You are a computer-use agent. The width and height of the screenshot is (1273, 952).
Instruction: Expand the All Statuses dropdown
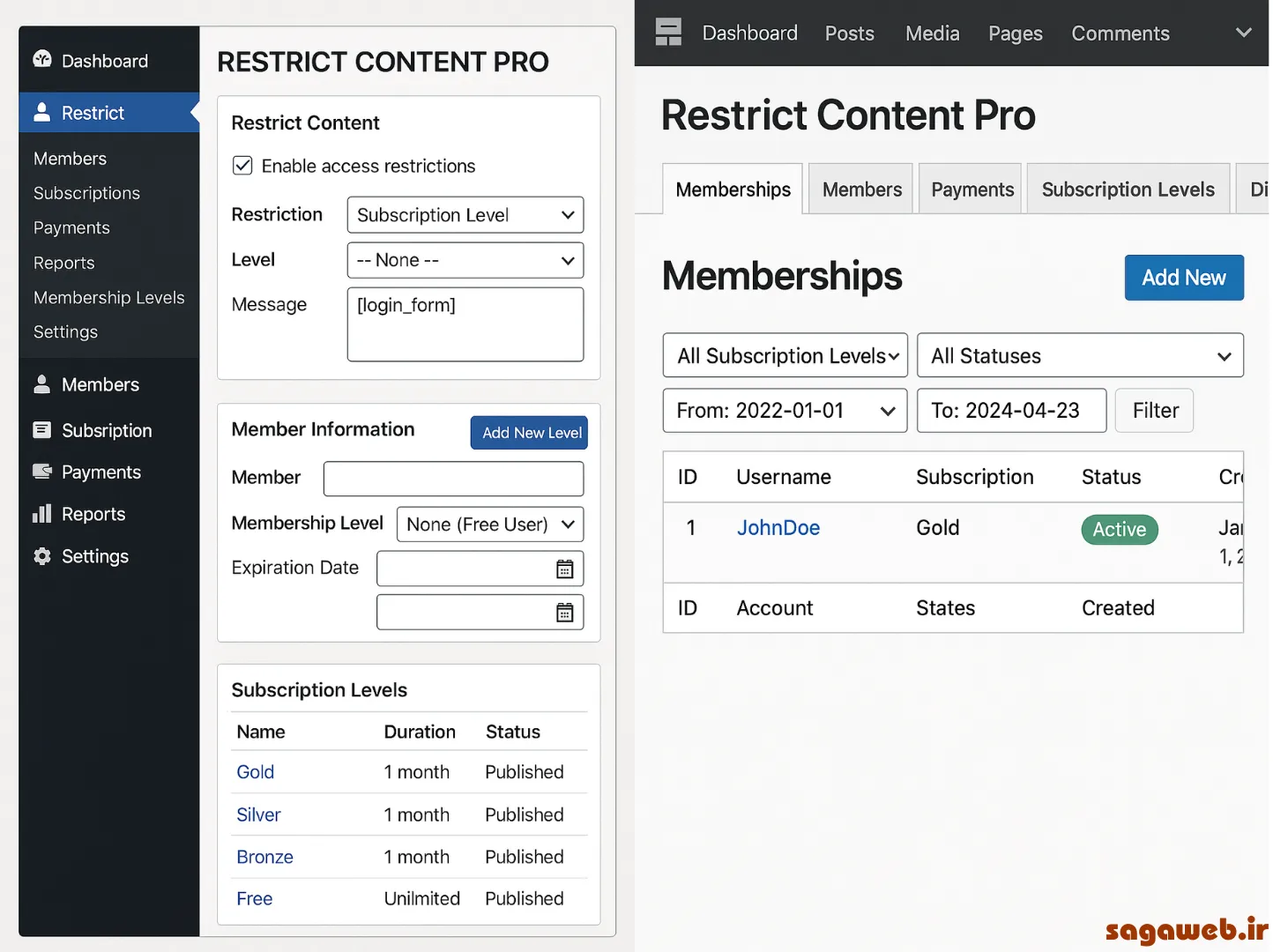(1080, 355)
